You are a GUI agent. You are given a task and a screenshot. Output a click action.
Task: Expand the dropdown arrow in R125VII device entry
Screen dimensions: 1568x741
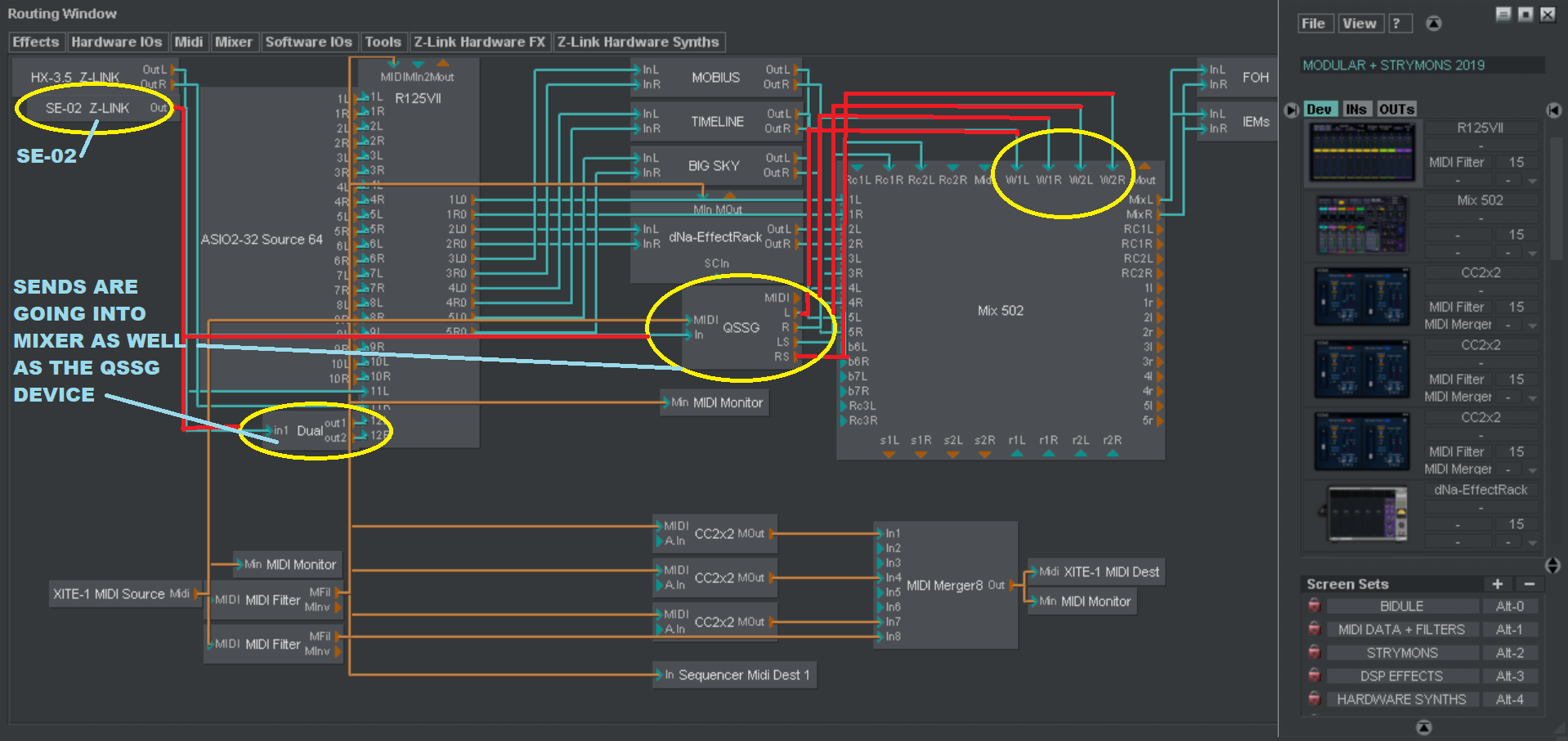pos(1533,181)
